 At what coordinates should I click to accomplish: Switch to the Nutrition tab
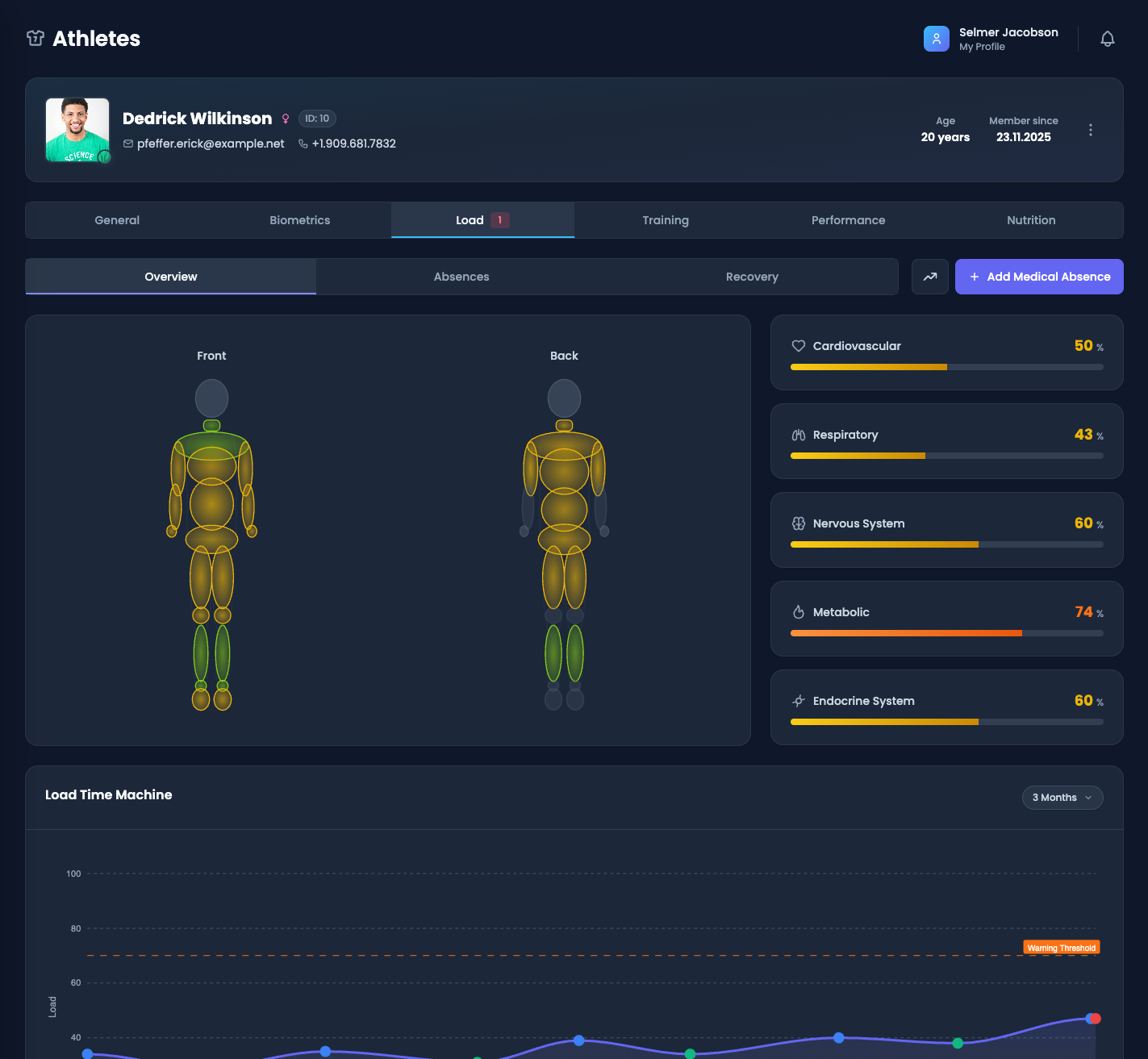1031,219
